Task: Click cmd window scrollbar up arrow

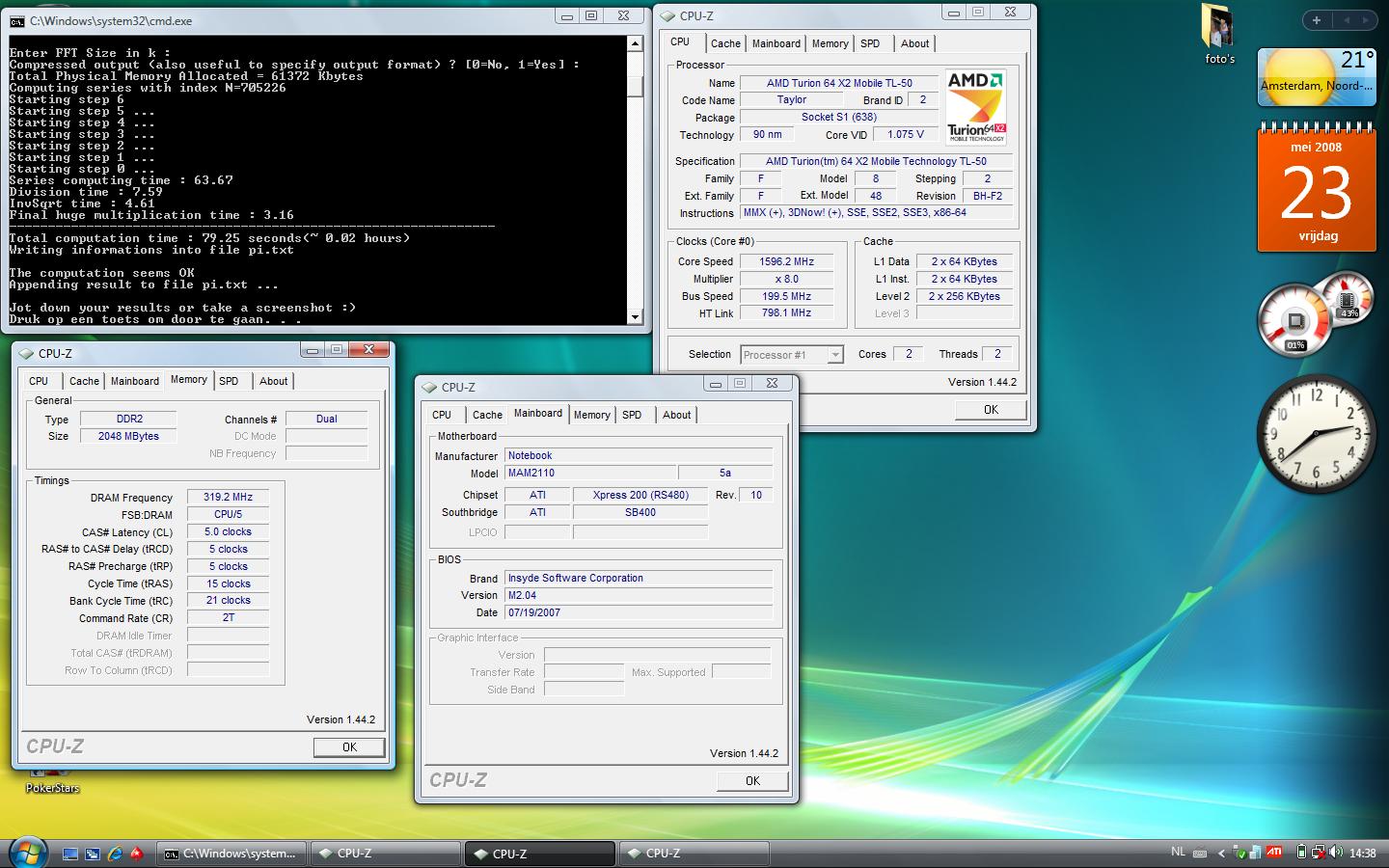Action: [635, 43]
